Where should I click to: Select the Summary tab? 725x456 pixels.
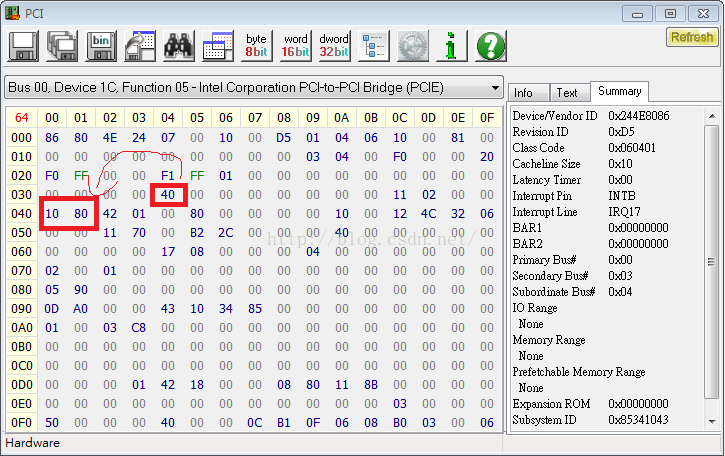620,91
